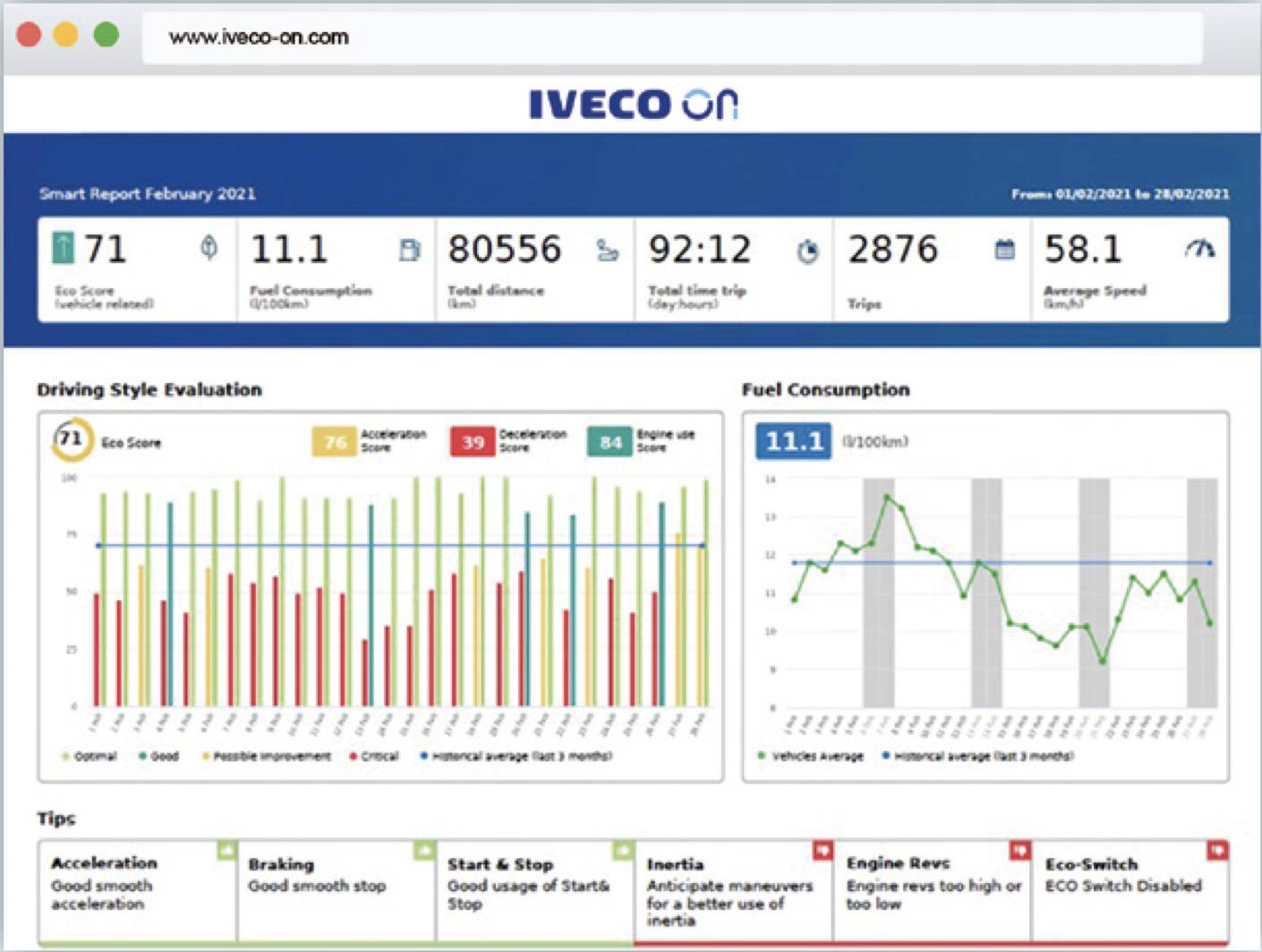Click the speedometer icon in Average Speed card
The height and width of the screenshot is (952, 1262).
tap(1199, 249)
